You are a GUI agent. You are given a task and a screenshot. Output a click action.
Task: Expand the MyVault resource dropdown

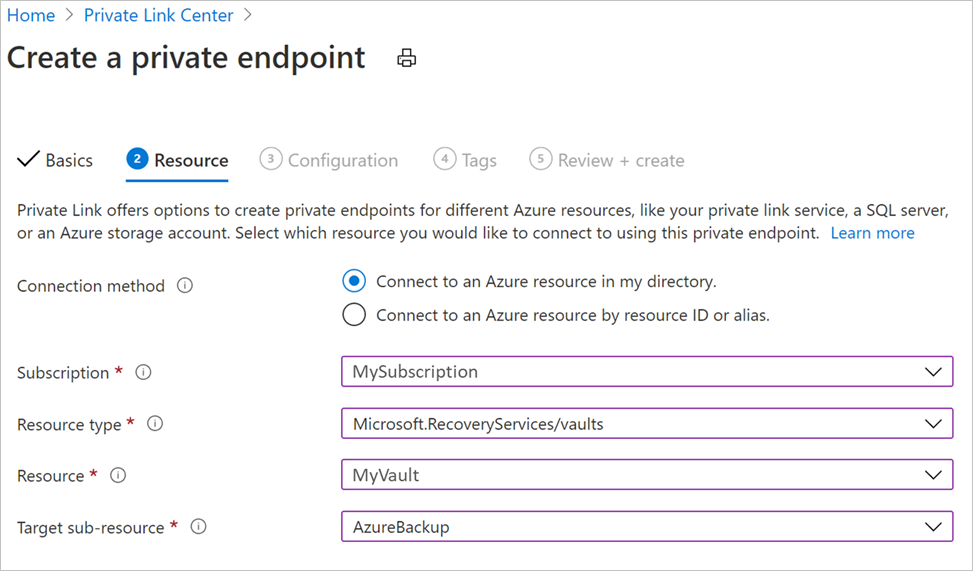pyautogui.click(x=933, y=476)
